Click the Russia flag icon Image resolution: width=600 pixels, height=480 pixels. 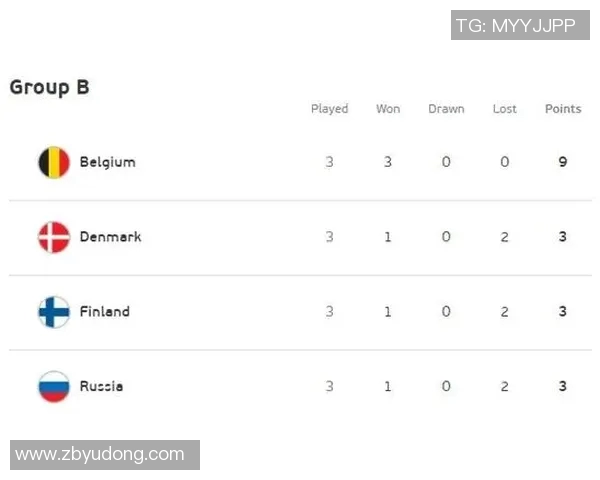click(54, 386)
